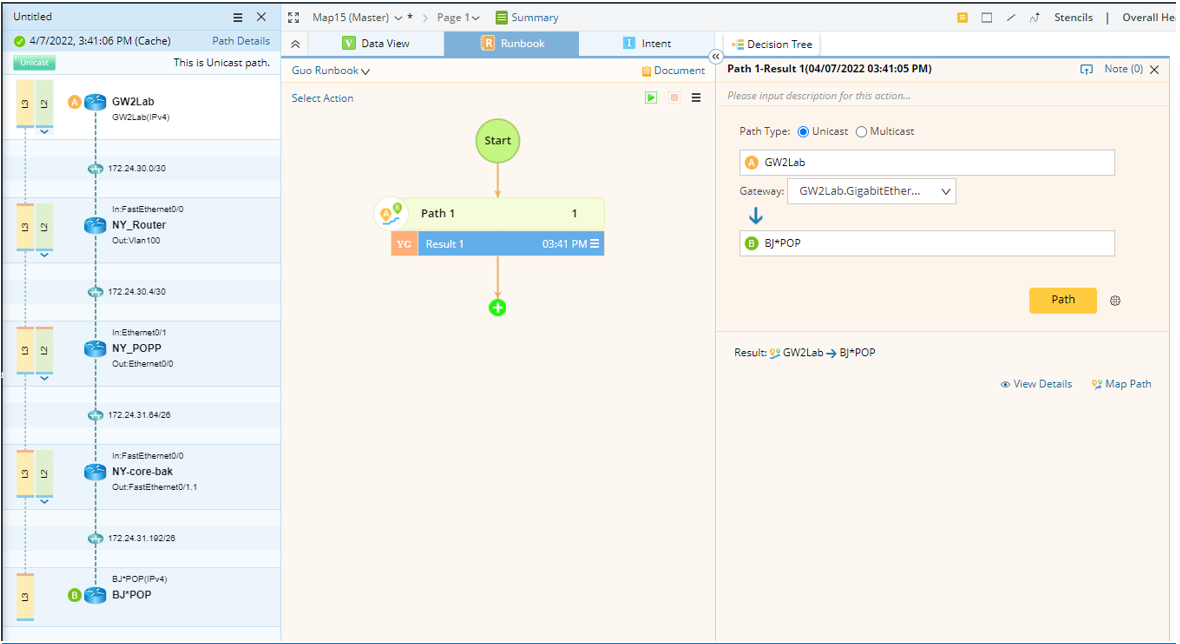The height and width of the screenshot is (644, 1180).
Task: Open the Gateway dropdown
Action: (871, 192)
